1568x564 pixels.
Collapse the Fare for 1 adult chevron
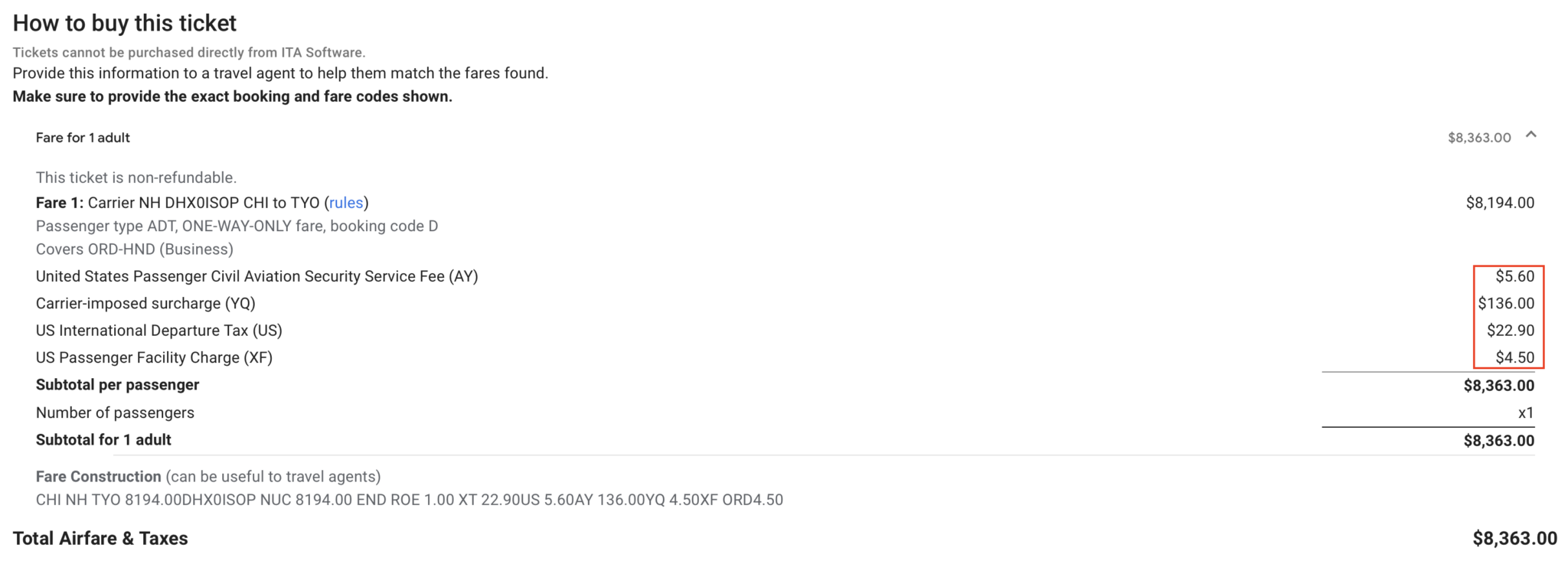tap(1530, 135)
